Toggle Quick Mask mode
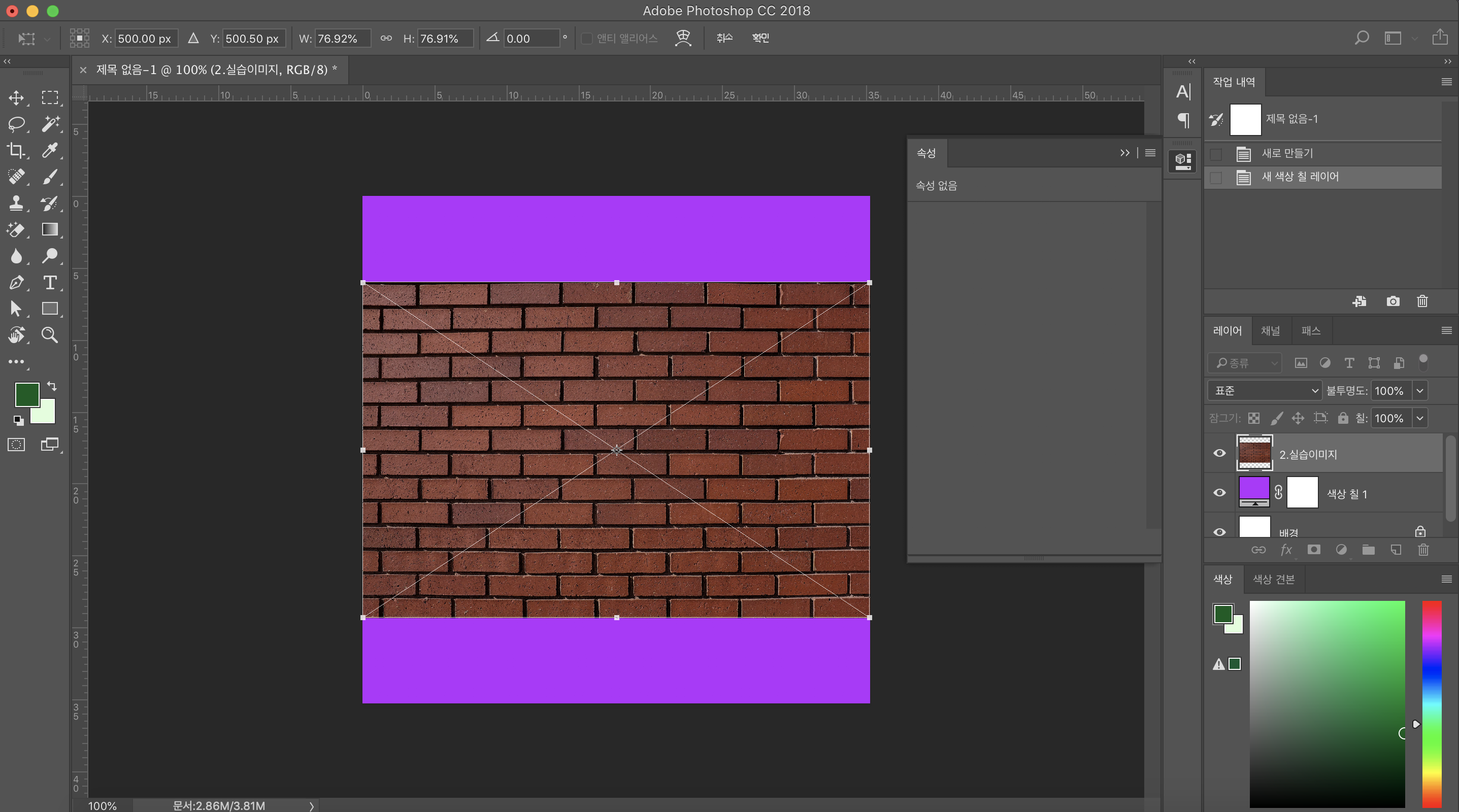The height and width of the screenshot is (812, 1459). [x=16, y=445]
